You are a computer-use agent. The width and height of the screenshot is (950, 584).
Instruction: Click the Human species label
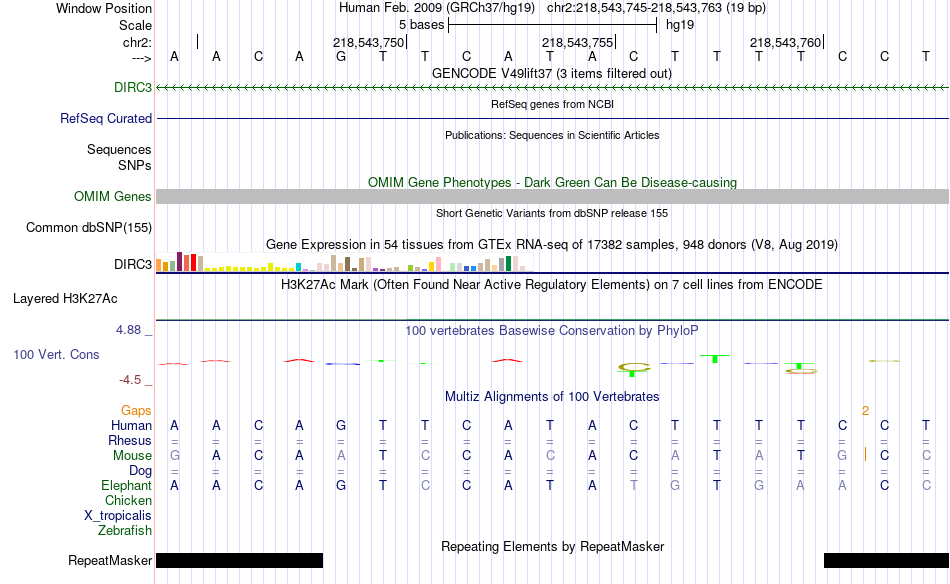(x=131, y=425)
